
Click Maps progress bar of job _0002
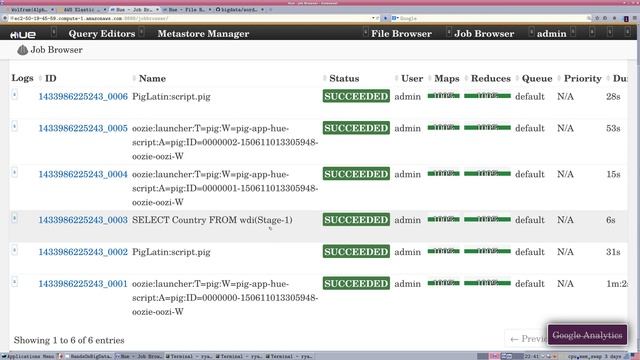click(x=444, y=251)
